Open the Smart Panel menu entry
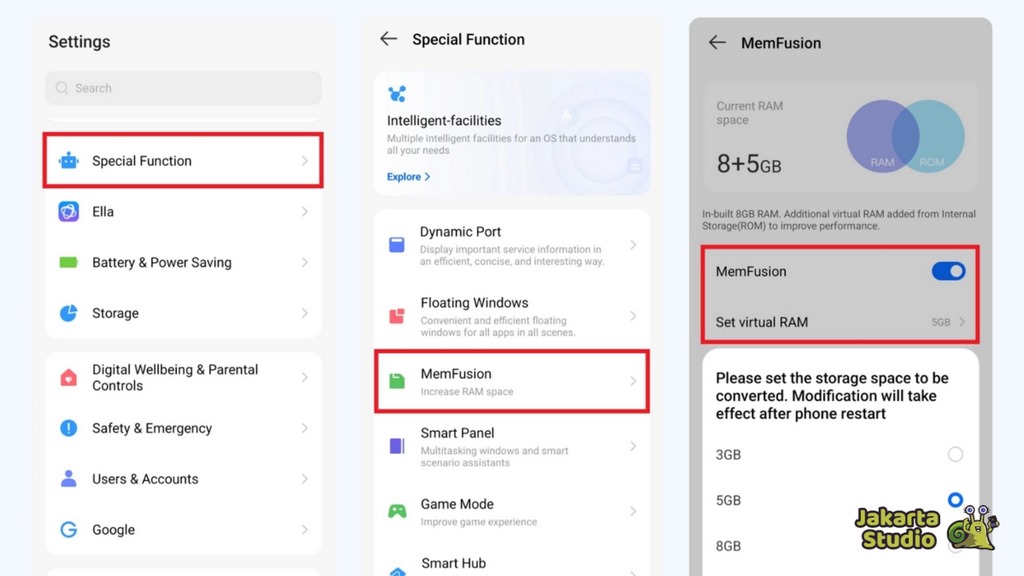1024x576 pixels. click(458, 433)
